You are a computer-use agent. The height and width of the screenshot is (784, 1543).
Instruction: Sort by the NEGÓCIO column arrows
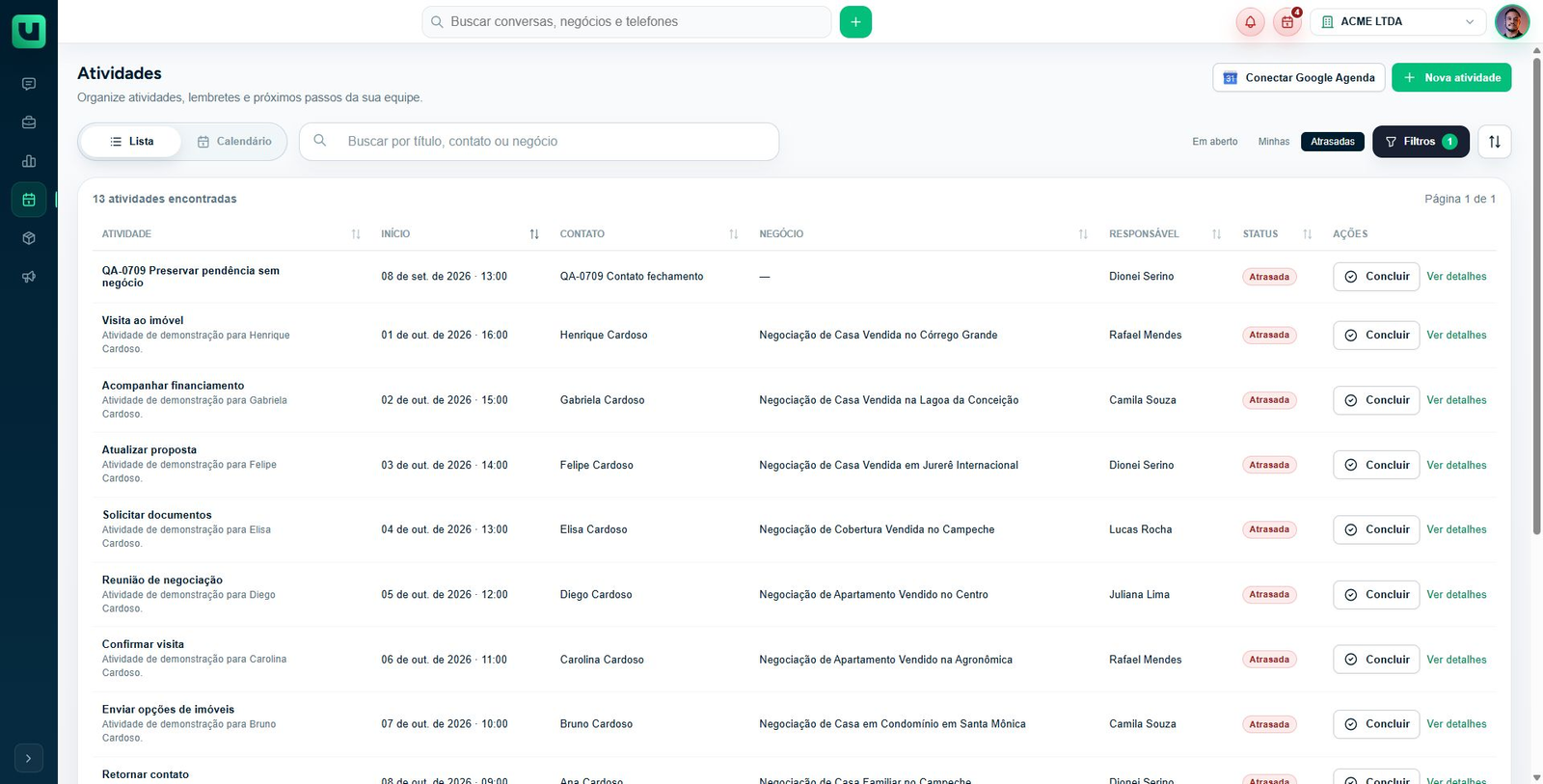pos(1083,234)
